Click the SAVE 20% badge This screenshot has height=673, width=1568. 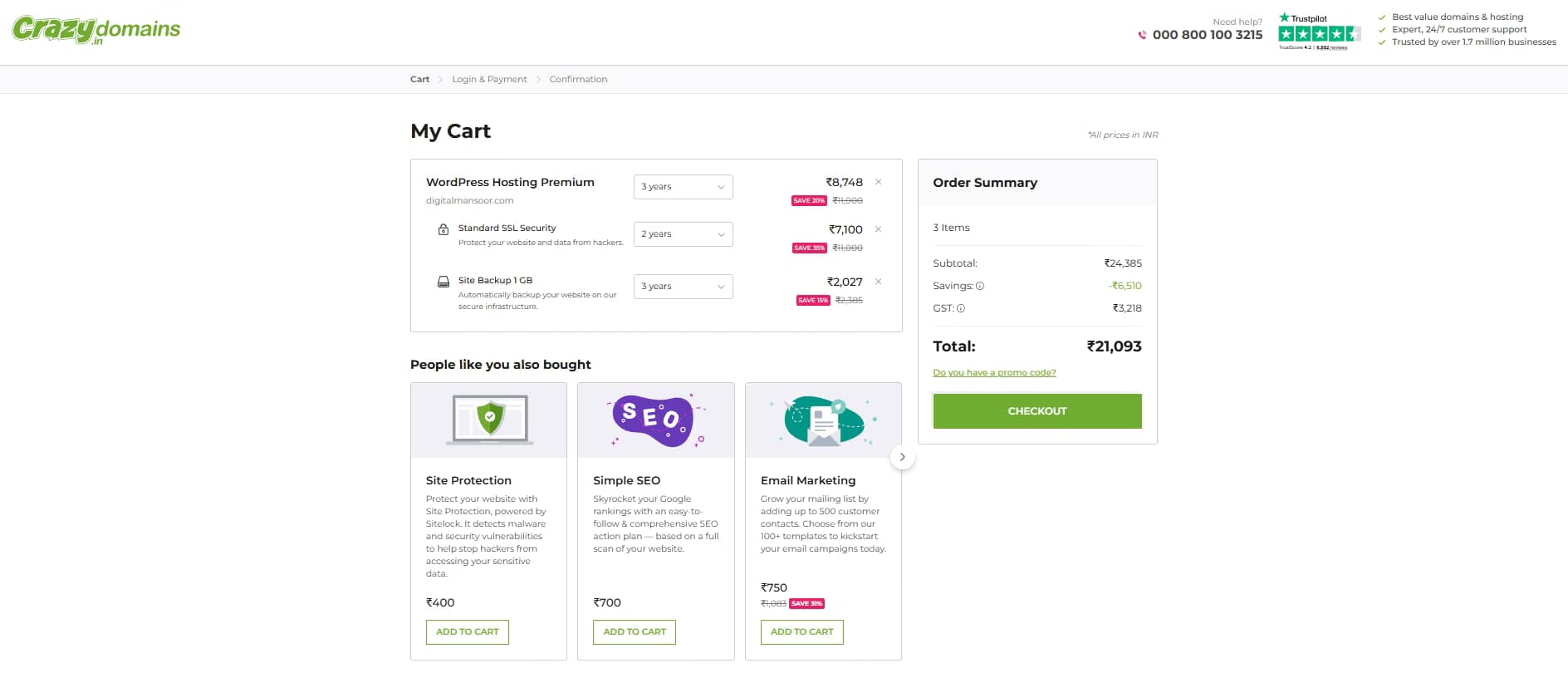[809, 201]
